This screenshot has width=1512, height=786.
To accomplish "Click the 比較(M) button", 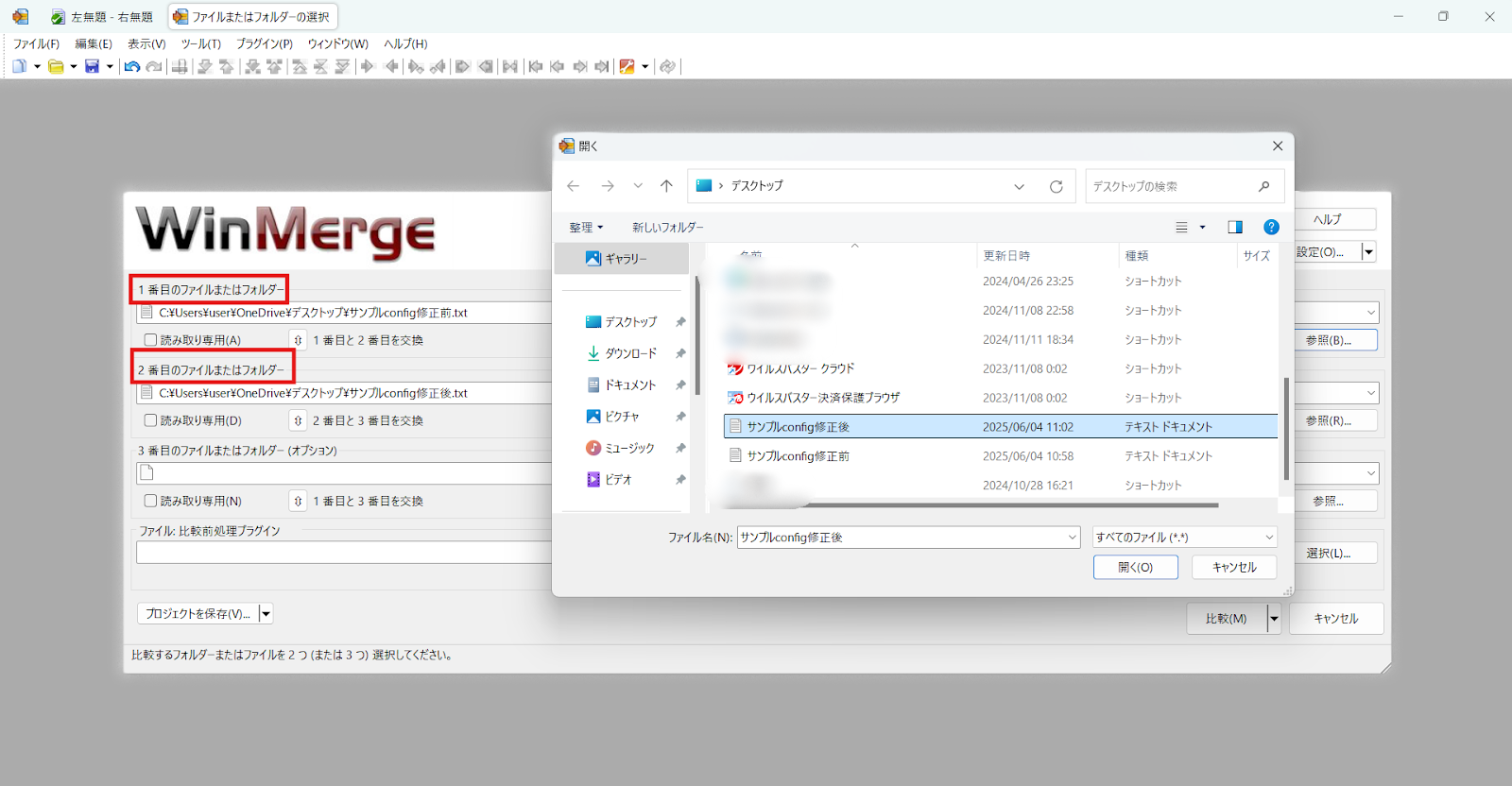I will point(1226,619).
